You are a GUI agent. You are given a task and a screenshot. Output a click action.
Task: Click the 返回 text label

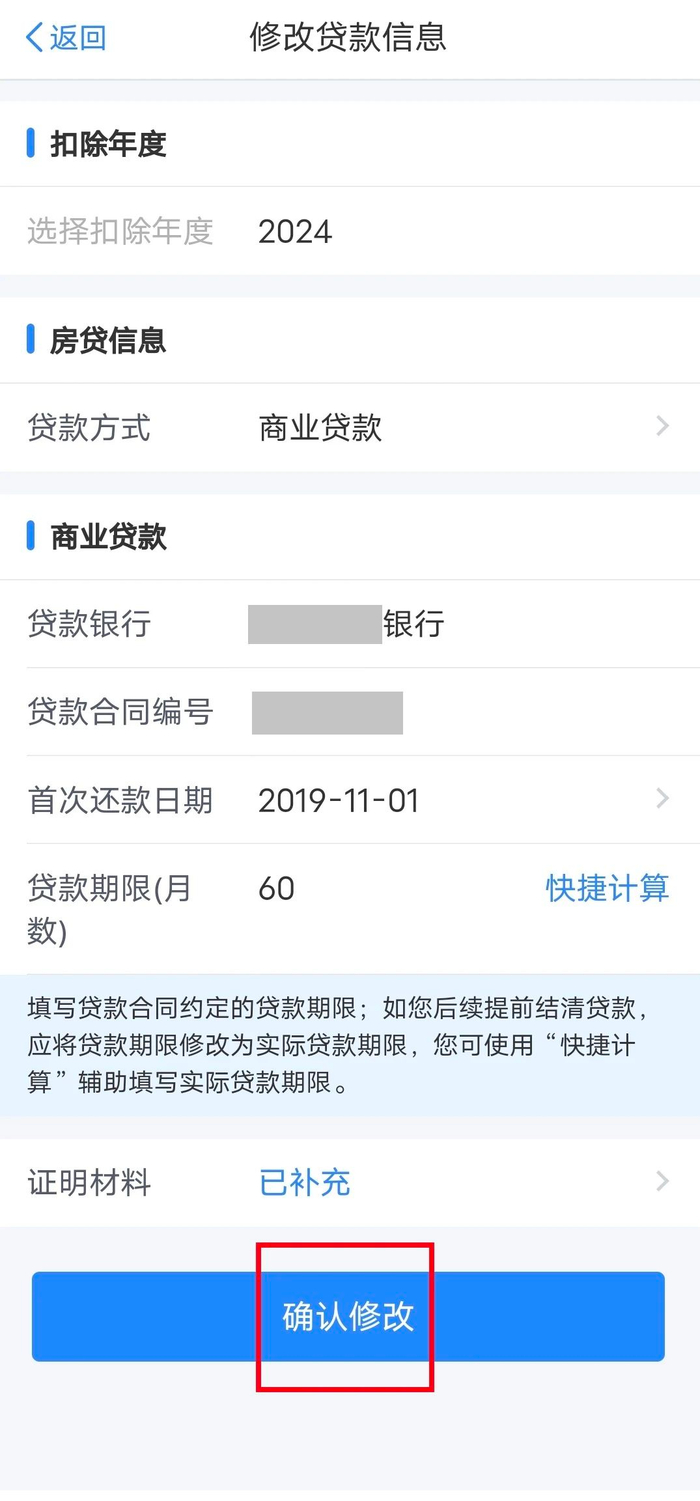(x=78, y=38)
